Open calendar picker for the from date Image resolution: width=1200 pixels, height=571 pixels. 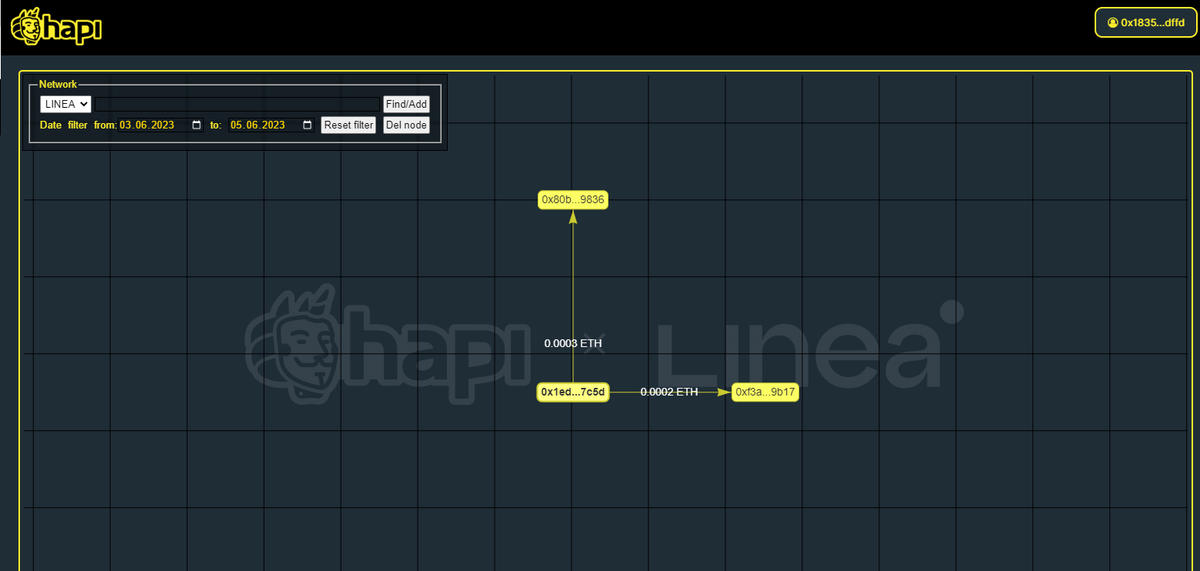coord(196,125)
